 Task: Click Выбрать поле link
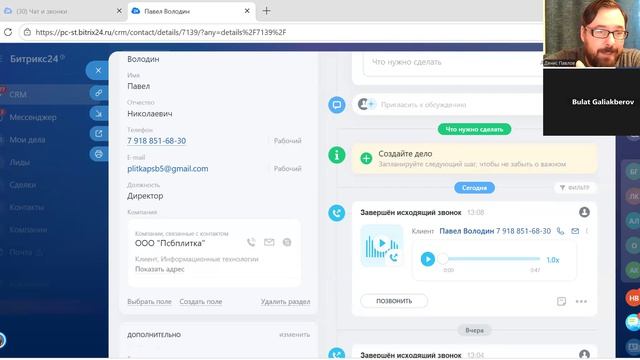[x=149, y=302]
